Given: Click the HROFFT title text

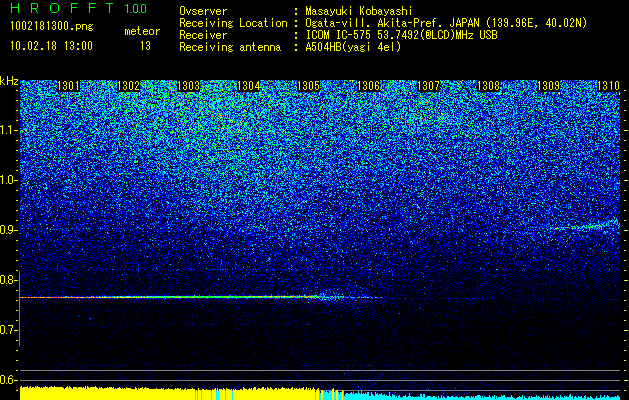Looking at the screenshot, I should coord(62,8).
